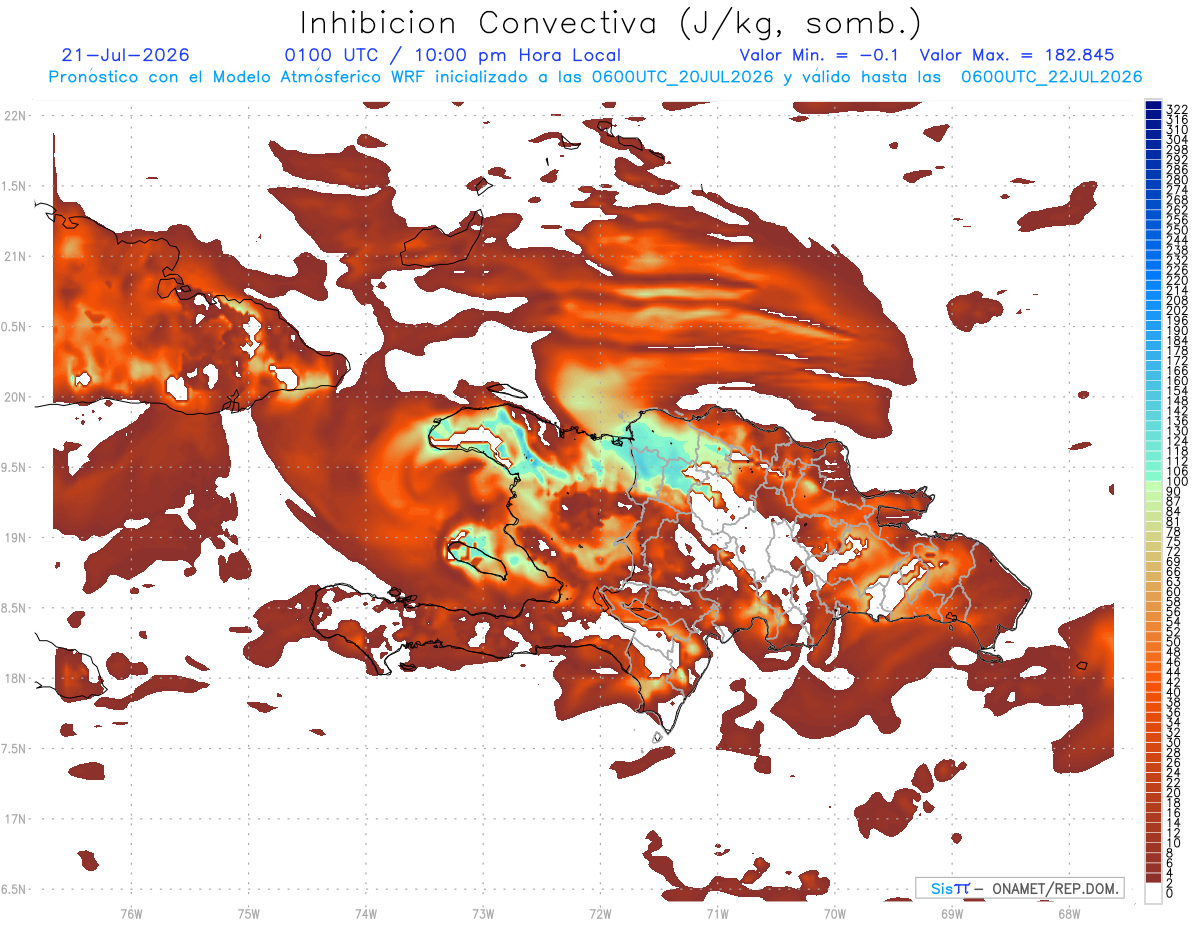Click the "71W" longitude label
The width and height of the screenshot is (1200, 927).
[717, 913]
